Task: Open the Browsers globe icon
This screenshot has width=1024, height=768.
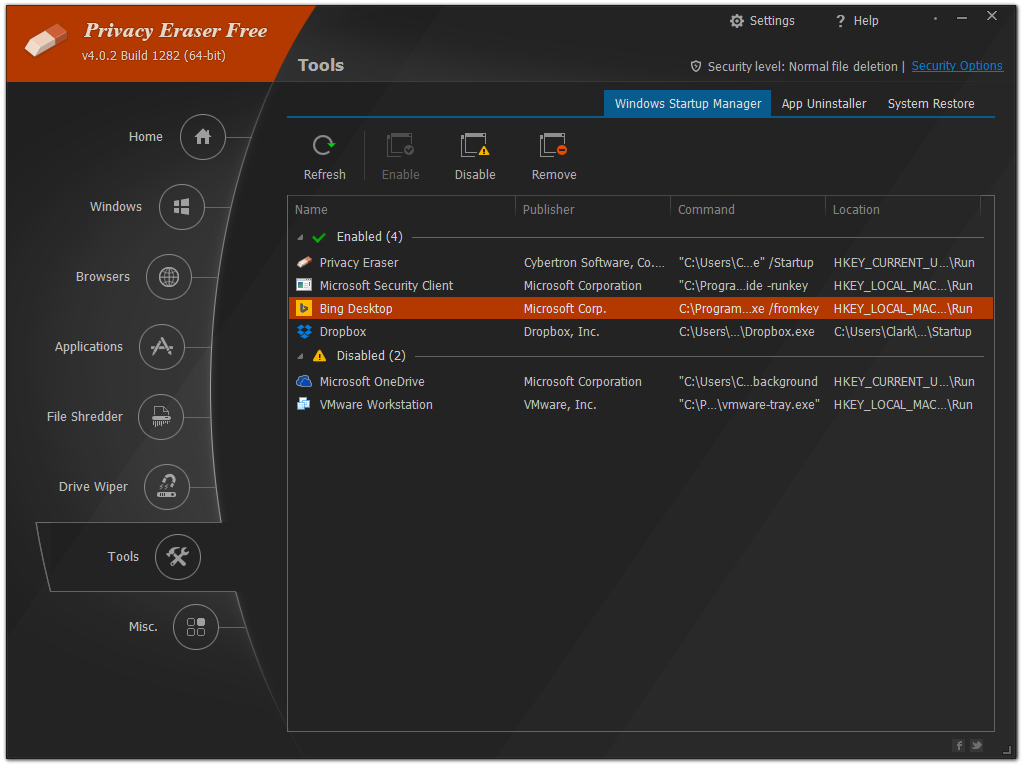Action: click(169, 277)
